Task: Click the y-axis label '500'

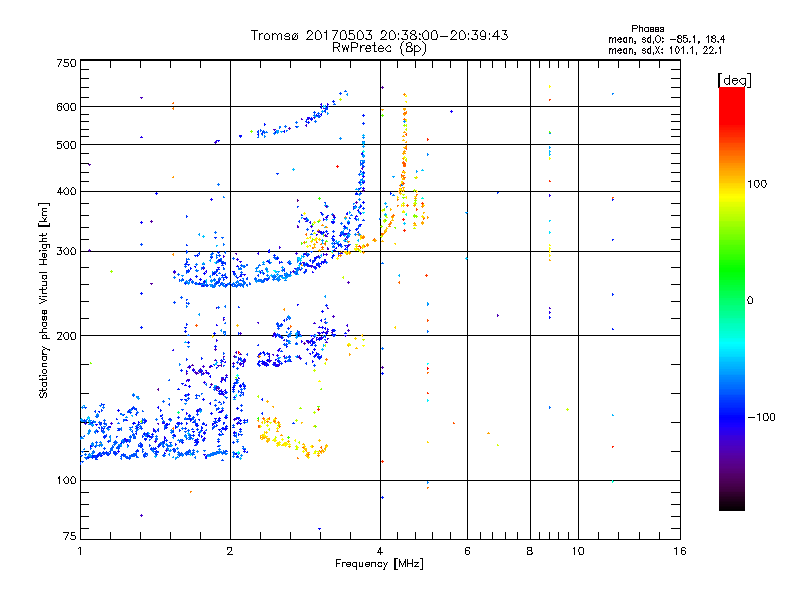Action: click(x=66, y=145)
